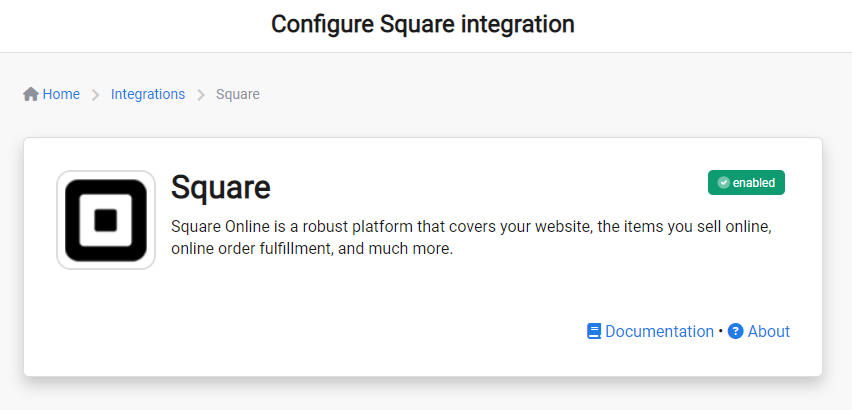Select the Square breadcrumb item
The height and width of the screenshot is (410, 852).
238,94
